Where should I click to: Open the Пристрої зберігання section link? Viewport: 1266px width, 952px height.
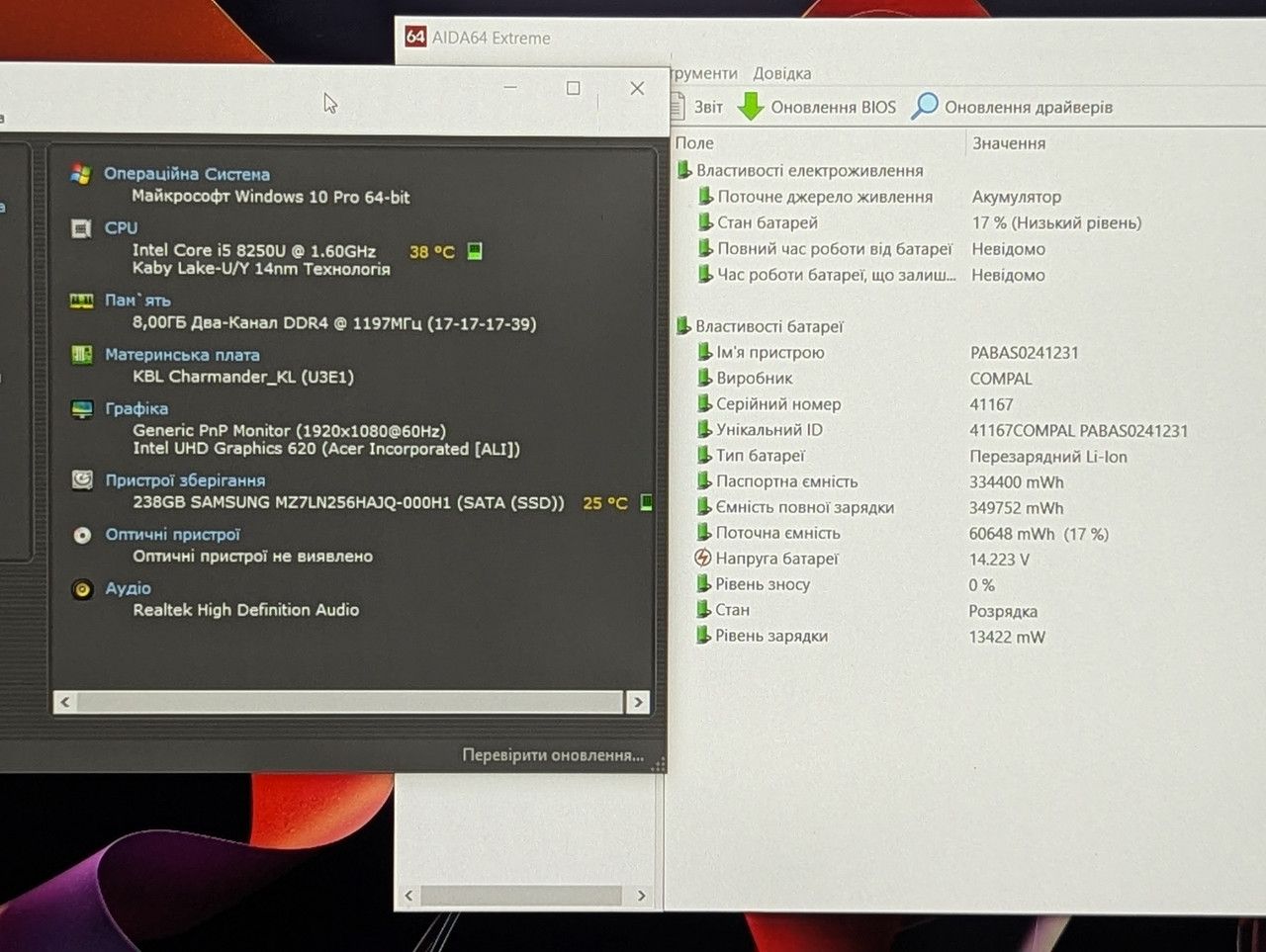[x=185, y=480]
